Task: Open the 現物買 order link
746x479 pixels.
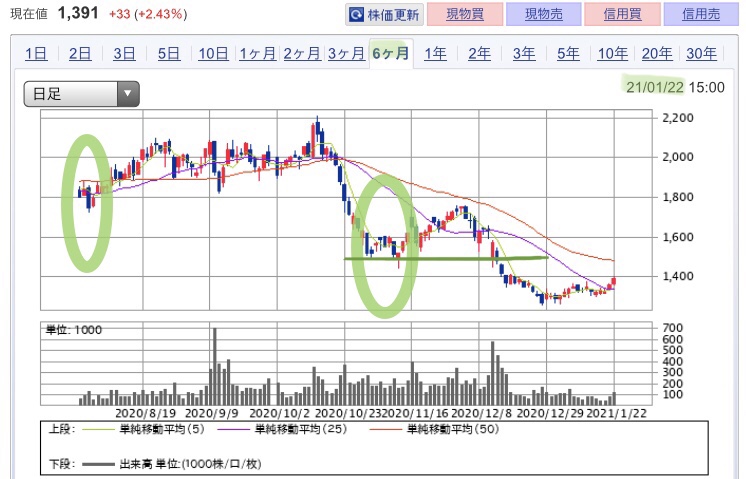Action: [x=465, y=14]
